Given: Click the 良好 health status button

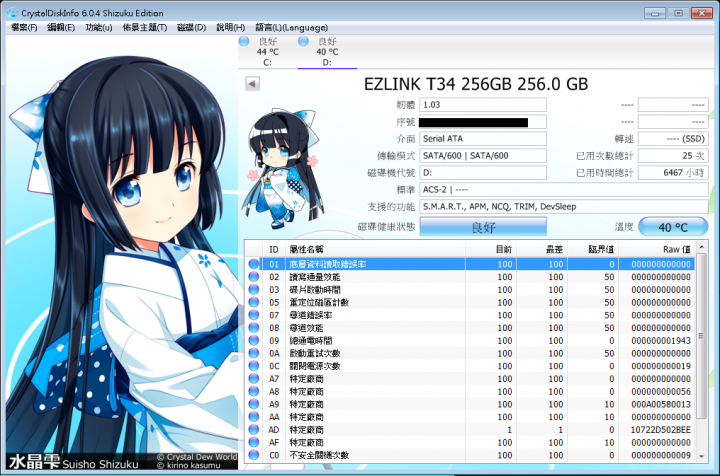Looking at the screenshot, I should tap(483, 227).
